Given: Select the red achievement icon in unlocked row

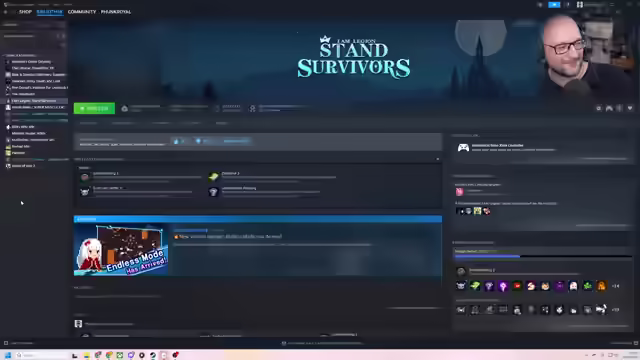Looking at the screenshot, I should pos(517,286).
